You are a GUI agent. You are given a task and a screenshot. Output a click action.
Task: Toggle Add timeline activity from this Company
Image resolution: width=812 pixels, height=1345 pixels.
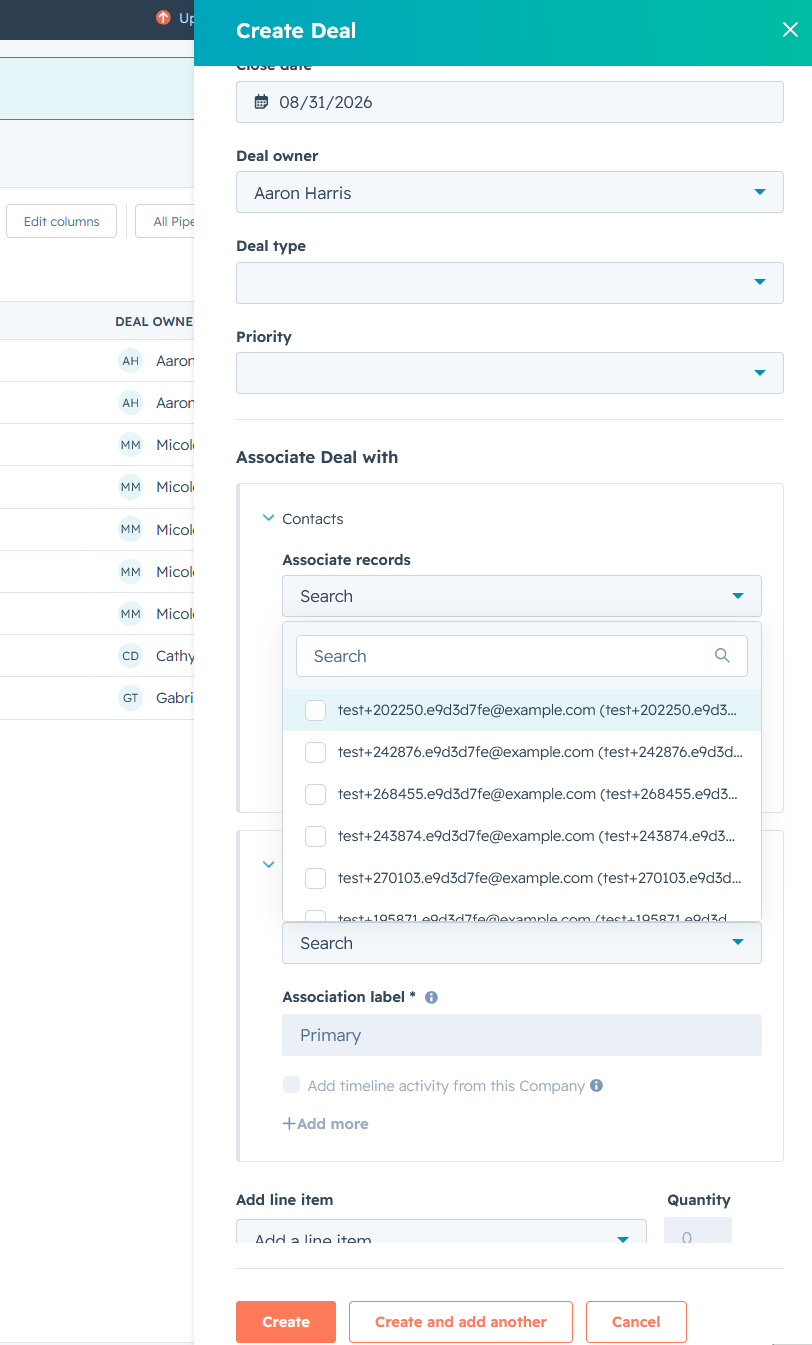tap(291, 1085)
